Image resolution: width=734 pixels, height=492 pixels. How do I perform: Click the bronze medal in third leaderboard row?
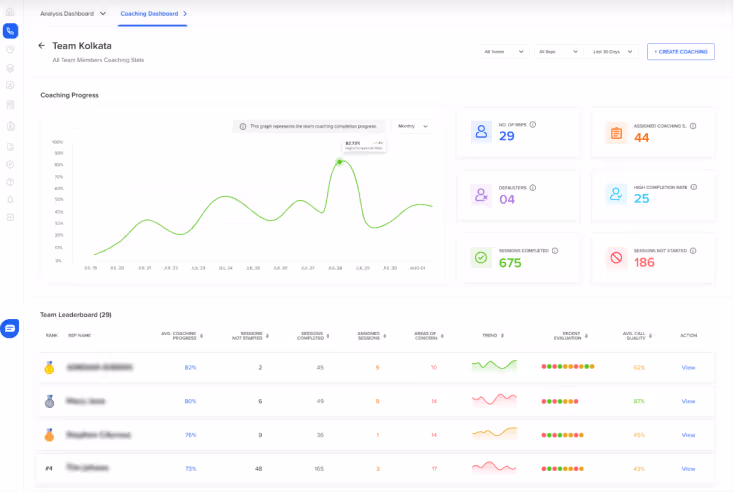pos(49,435)
